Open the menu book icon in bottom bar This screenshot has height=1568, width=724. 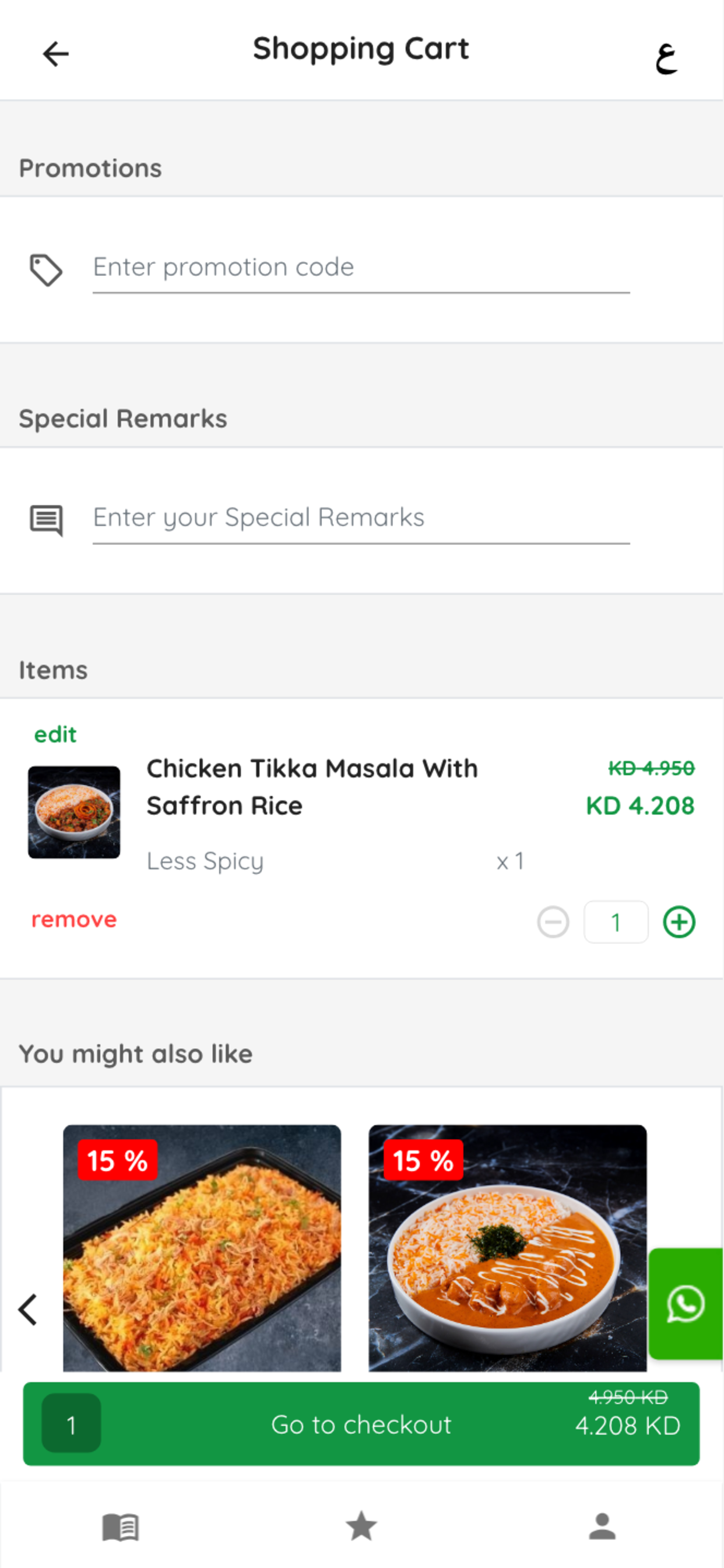point(121,1527)
